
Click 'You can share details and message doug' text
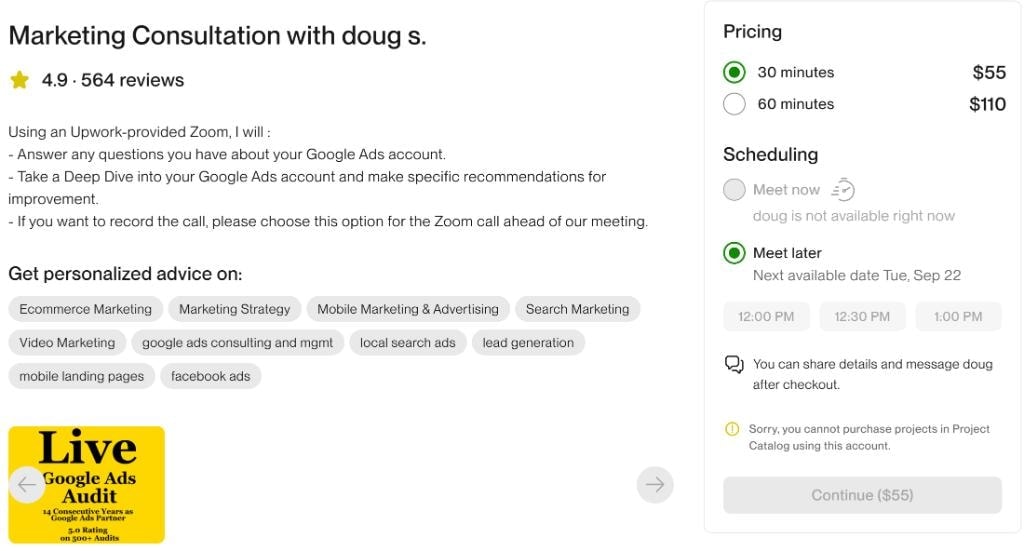pyautogui.click(x=872, y=374)
